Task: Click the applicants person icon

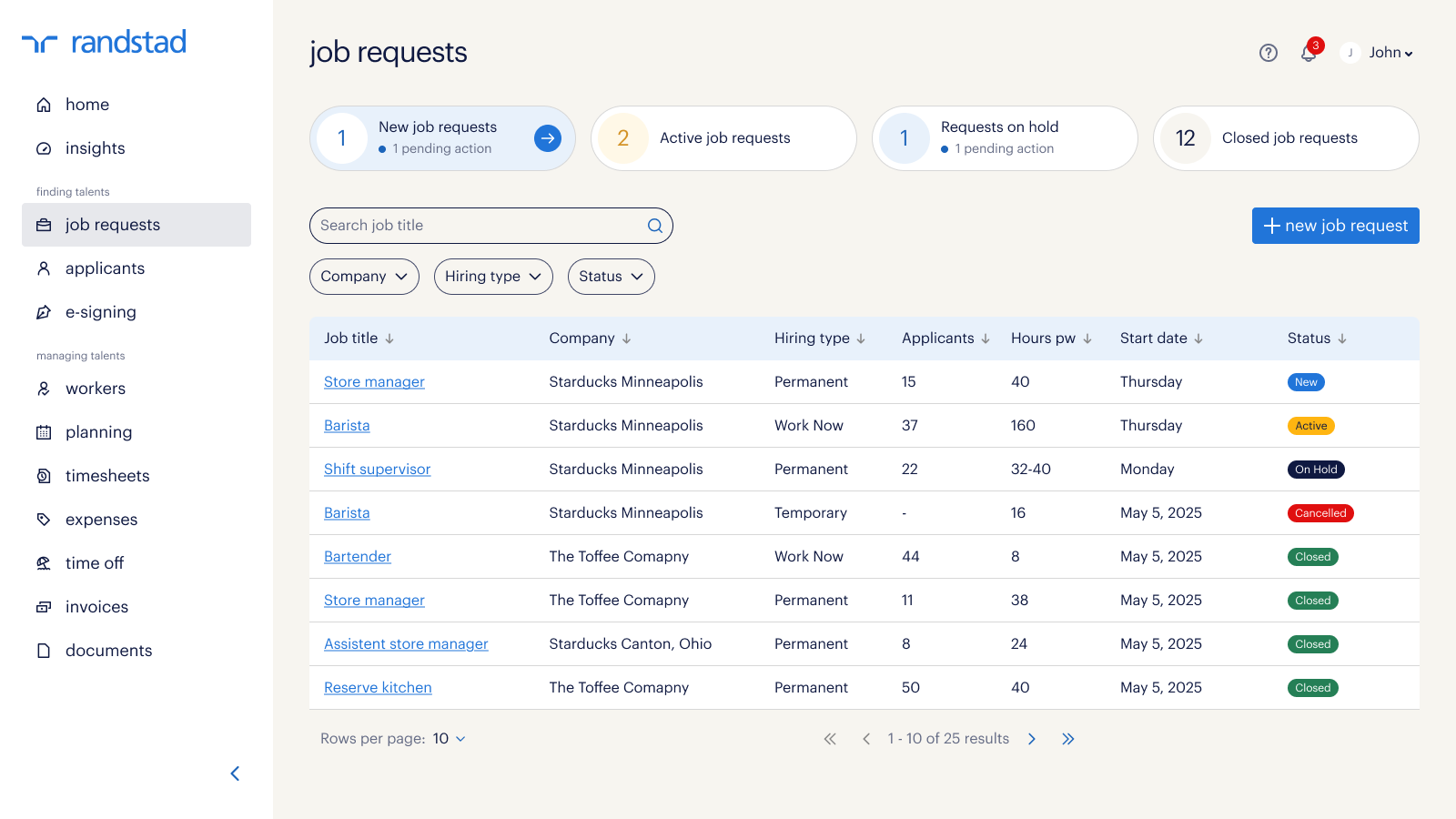Action: coord(44,268)
